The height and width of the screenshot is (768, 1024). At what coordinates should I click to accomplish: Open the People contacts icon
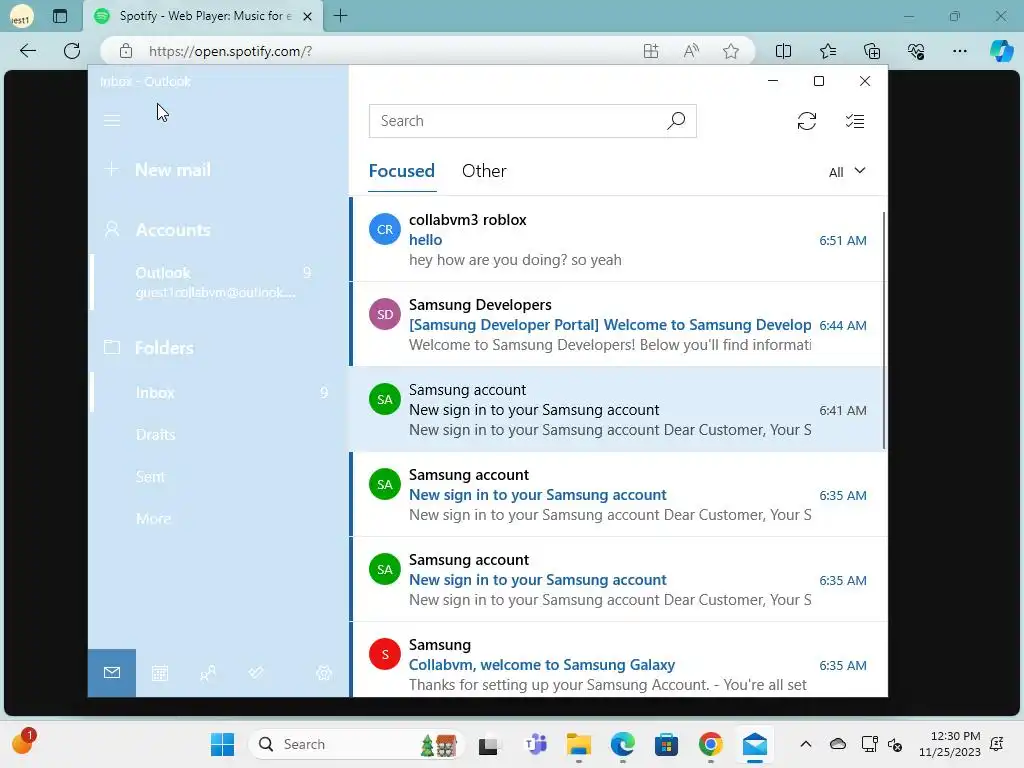coord(208,673)
